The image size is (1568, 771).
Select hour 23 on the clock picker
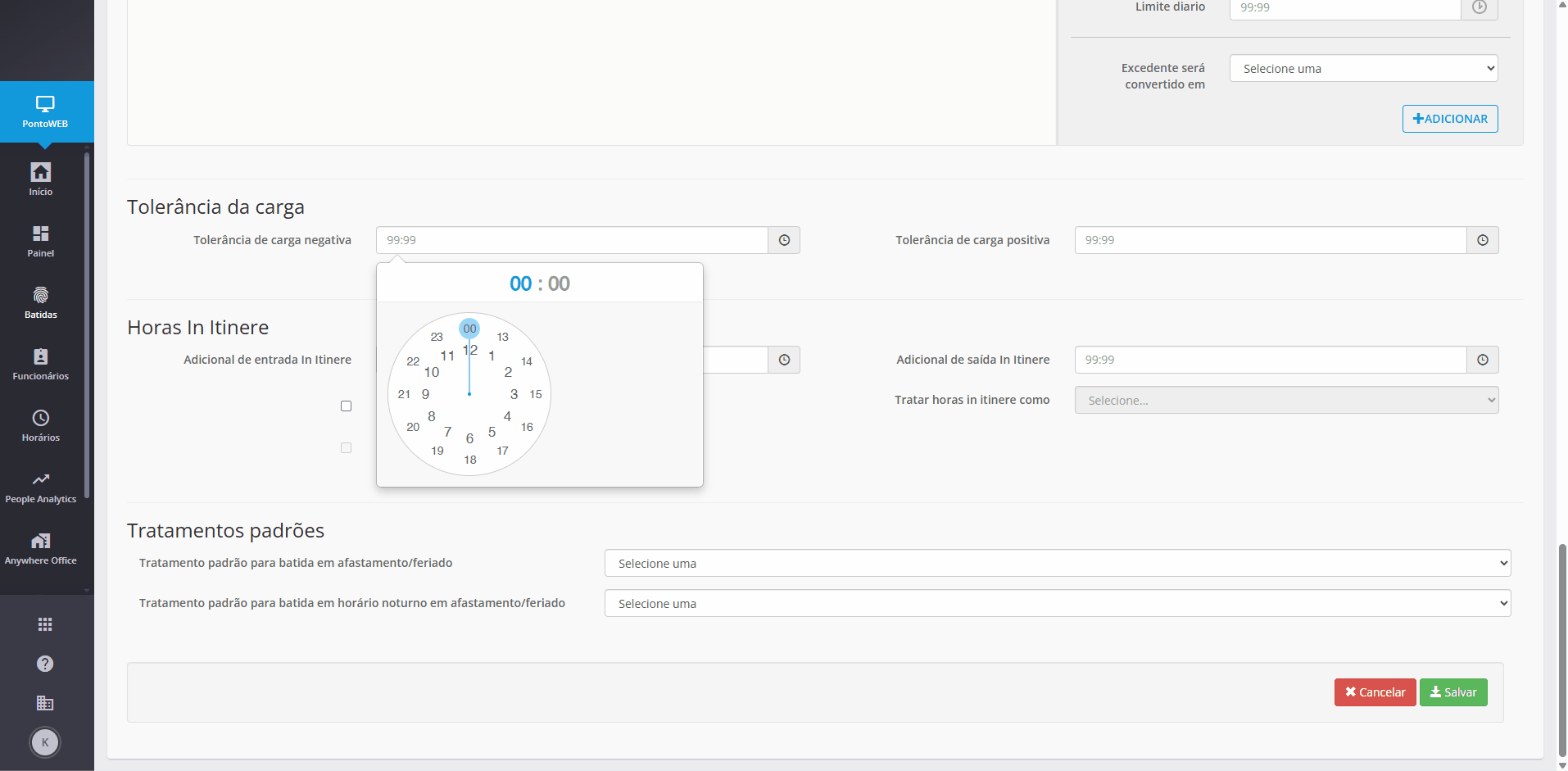click(x=437, y=337)
